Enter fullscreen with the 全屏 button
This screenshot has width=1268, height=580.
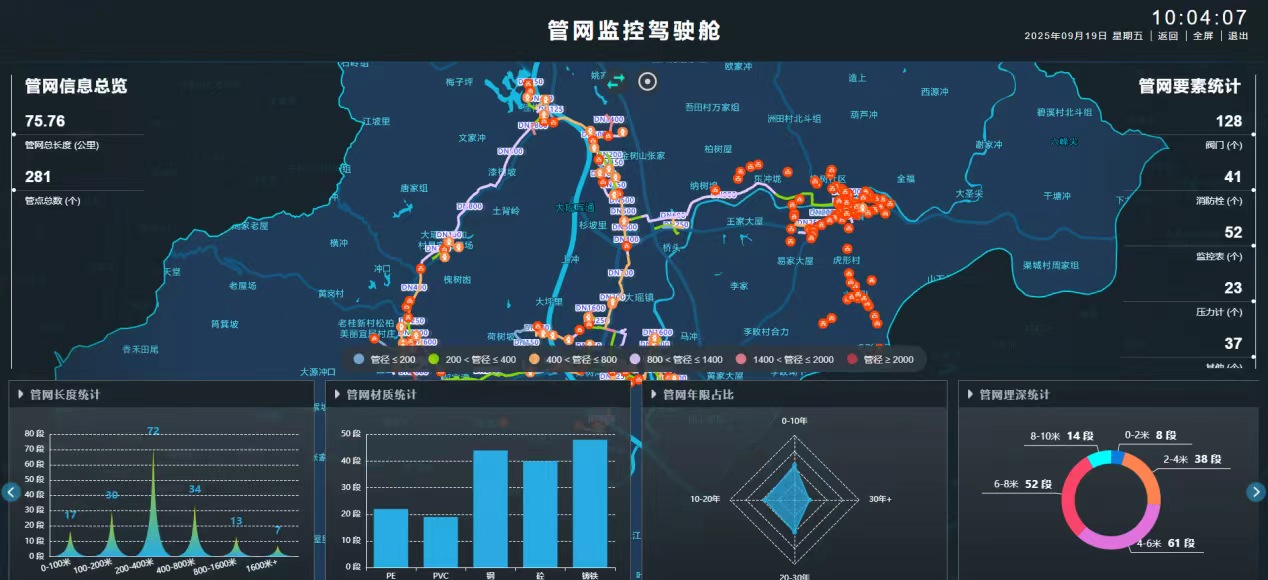(1203, 36)
